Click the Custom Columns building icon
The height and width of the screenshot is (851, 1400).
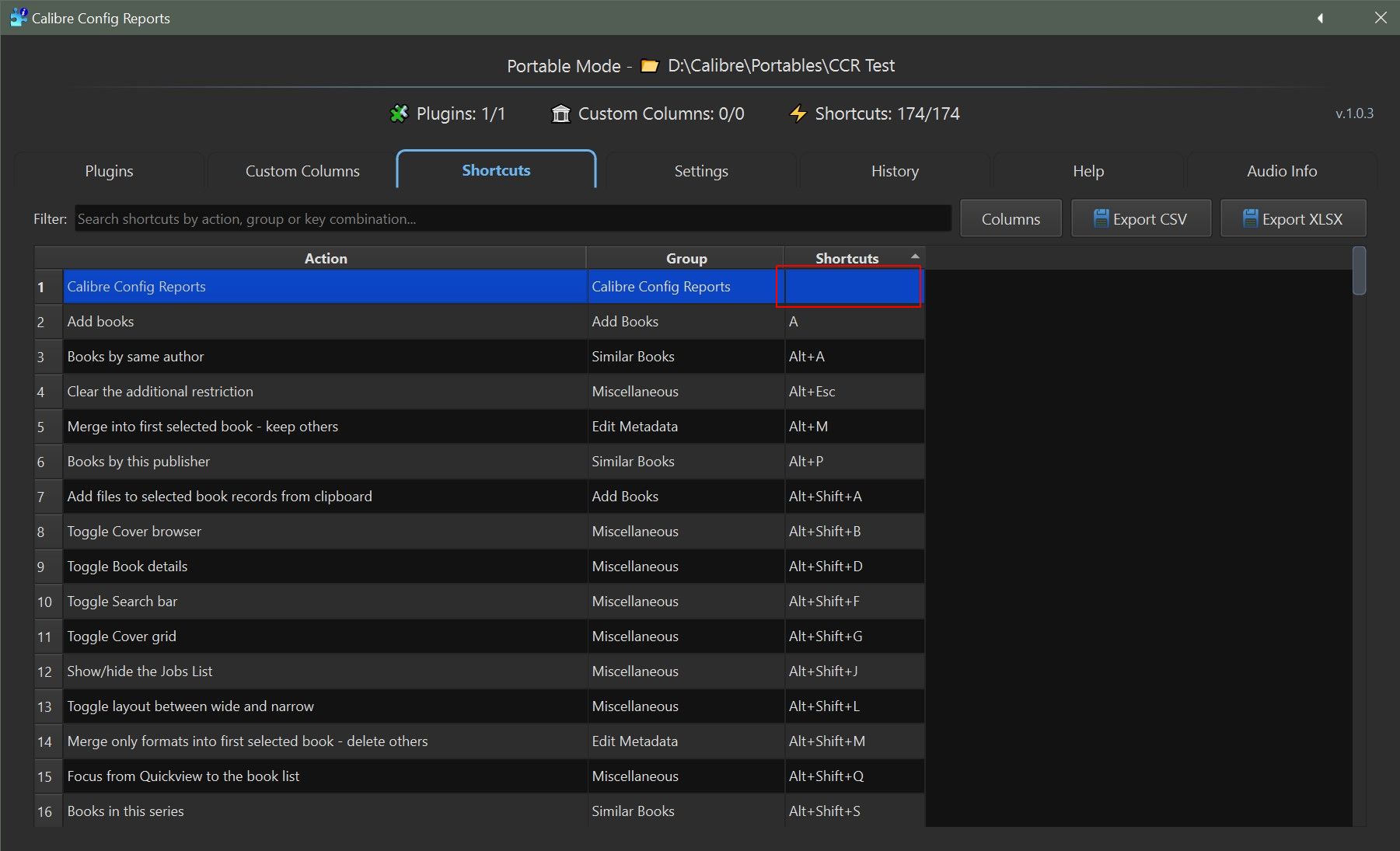[x=560, y=113]
